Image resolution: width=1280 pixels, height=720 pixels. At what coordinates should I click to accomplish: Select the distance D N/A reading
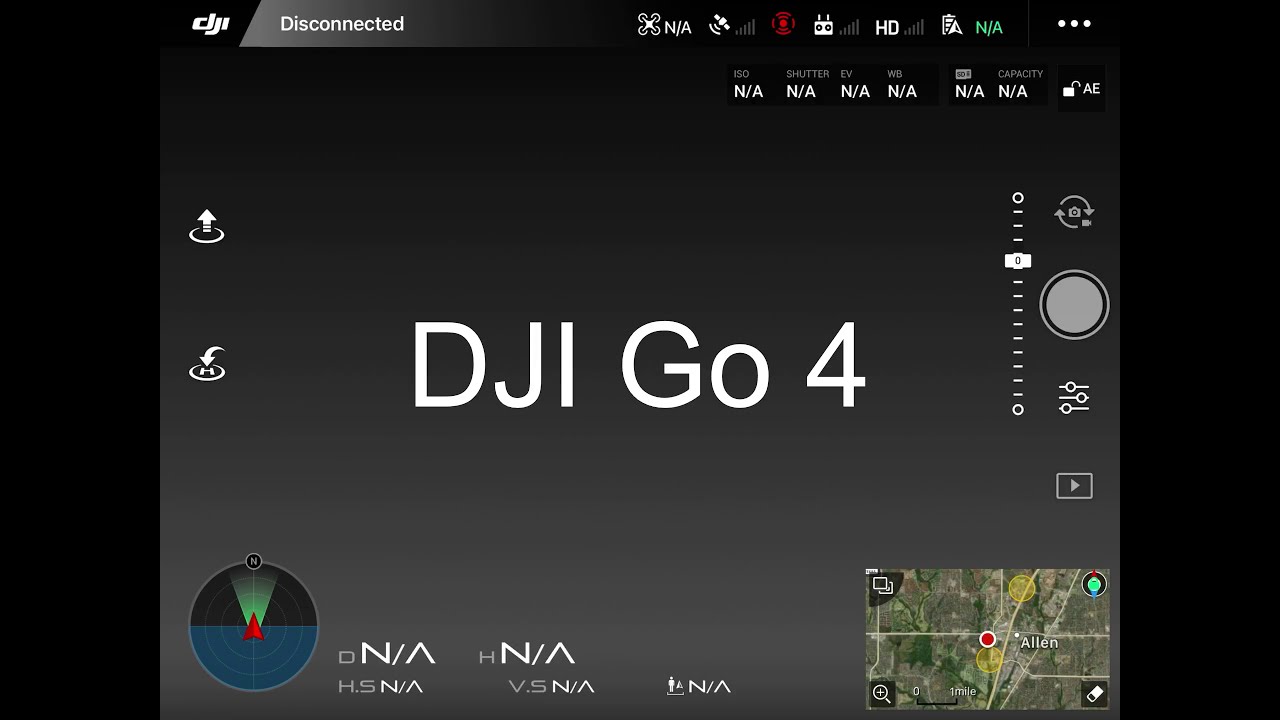387,654
